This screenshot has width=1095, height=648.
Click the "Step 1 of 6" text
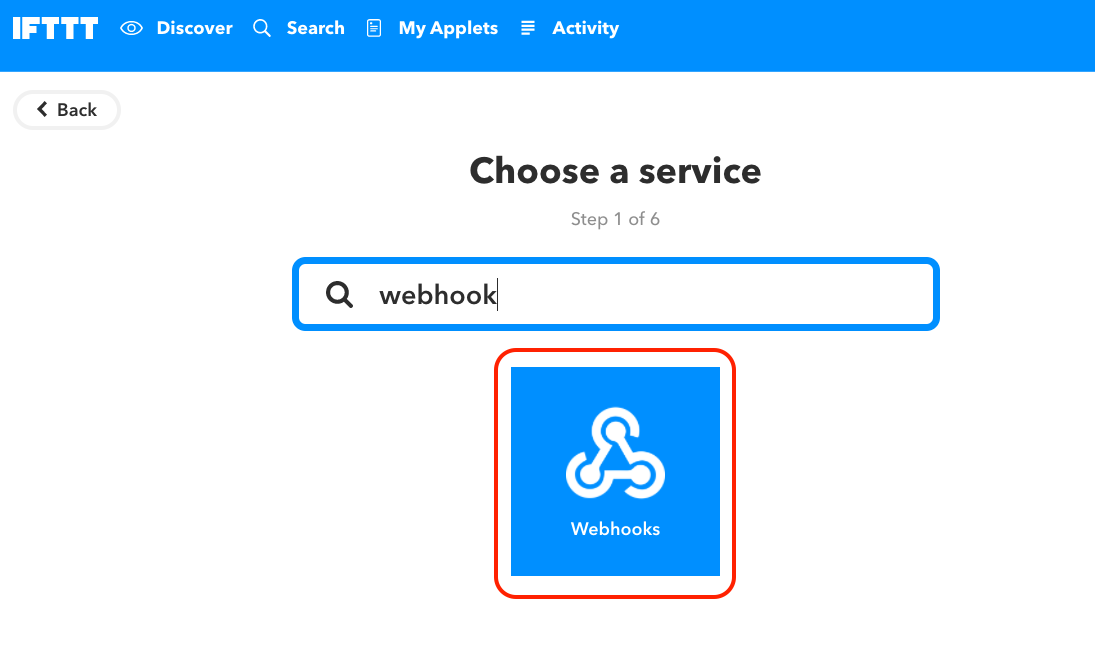[x=615, y=219]
